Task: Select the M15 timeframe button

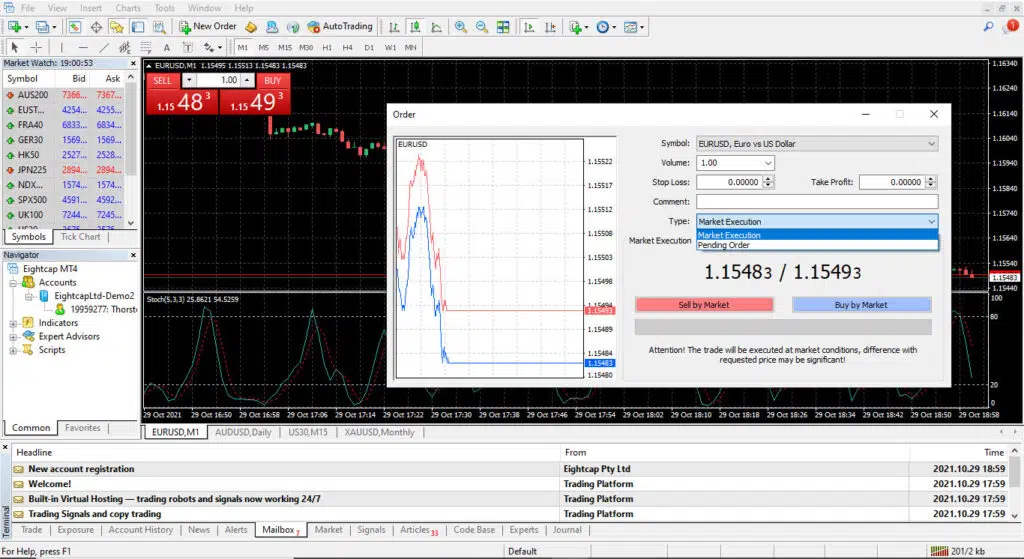Action: (x=285, y=47)
